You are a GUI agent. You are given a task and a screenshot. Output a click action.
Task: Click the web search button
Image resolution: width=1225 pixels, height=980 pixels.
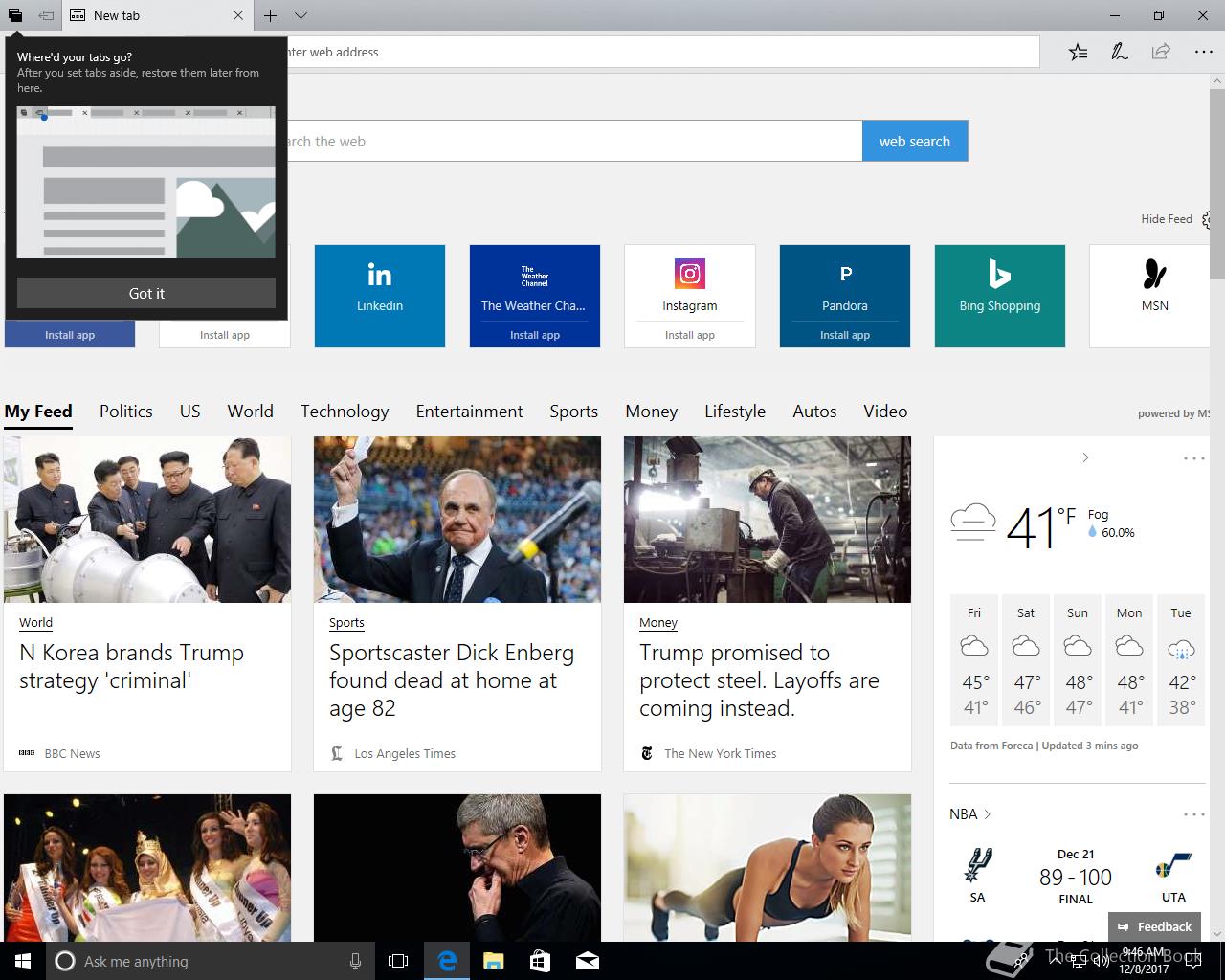coord(915,141)
